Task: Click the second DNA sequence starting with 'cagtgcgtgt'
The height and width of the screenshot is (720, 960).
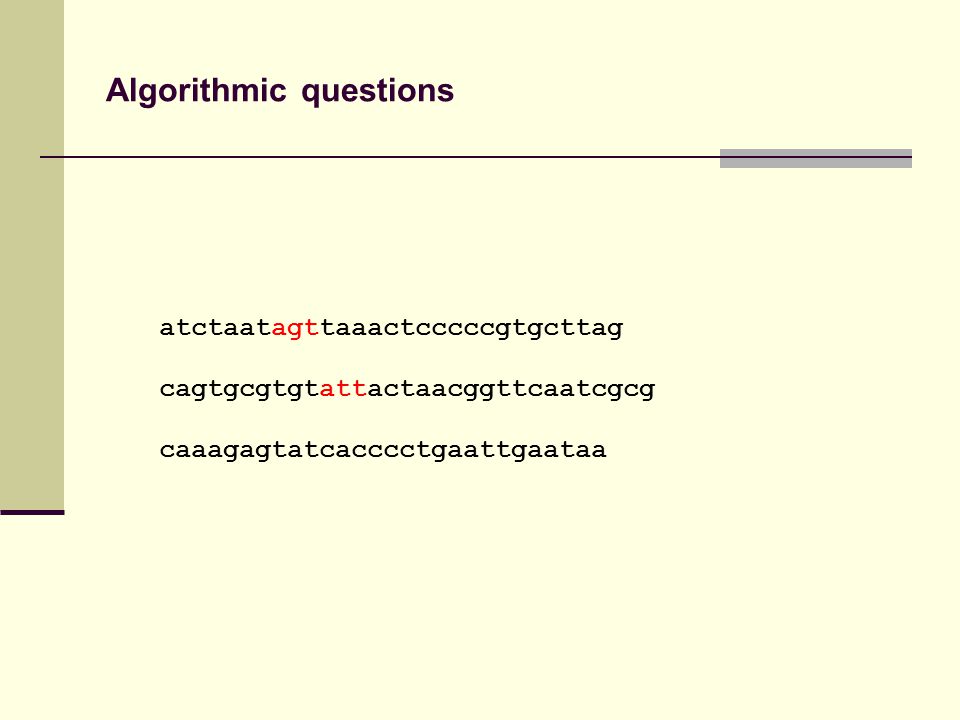Action: pyautogui.click(x=407, y=390)
